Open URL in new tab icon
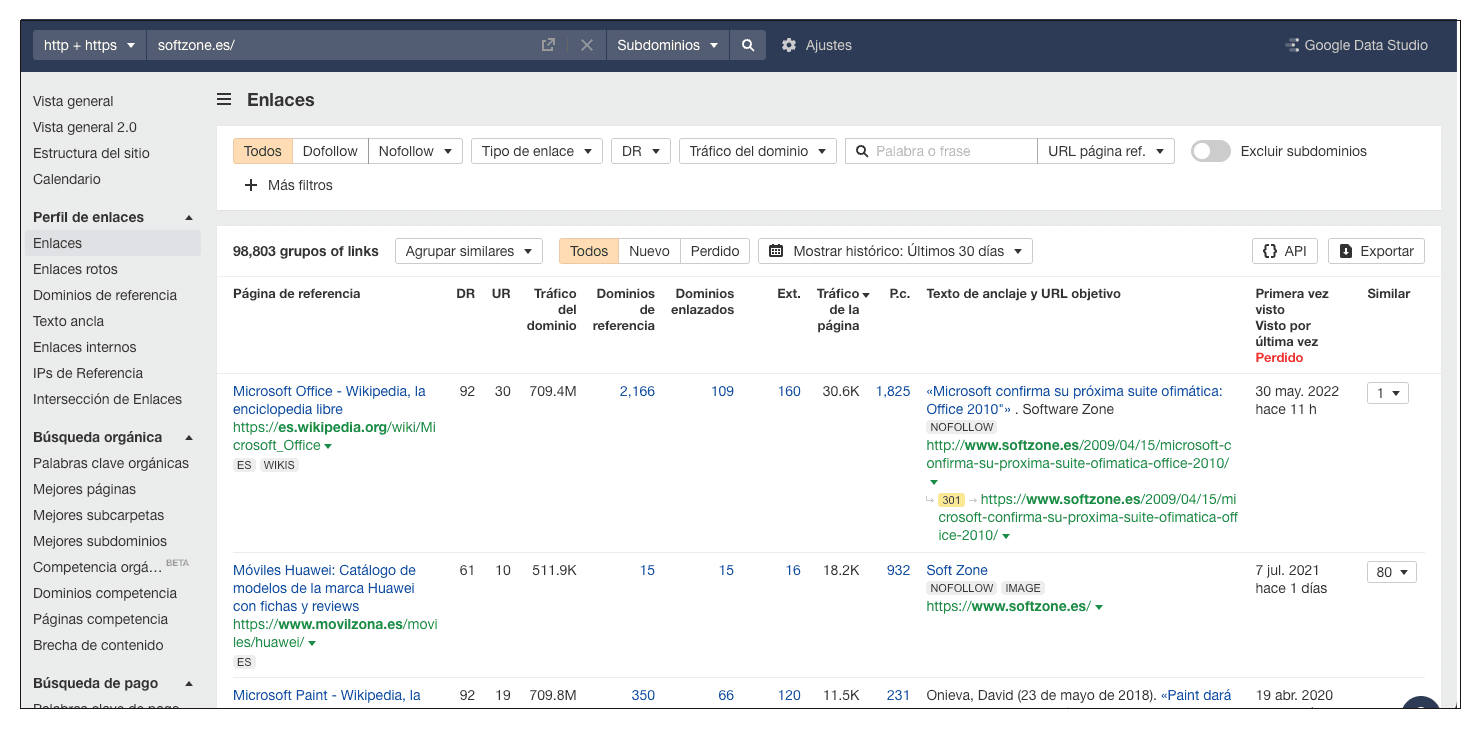The height and width of the screenshot is (733, 1476). tap(548, 45)
